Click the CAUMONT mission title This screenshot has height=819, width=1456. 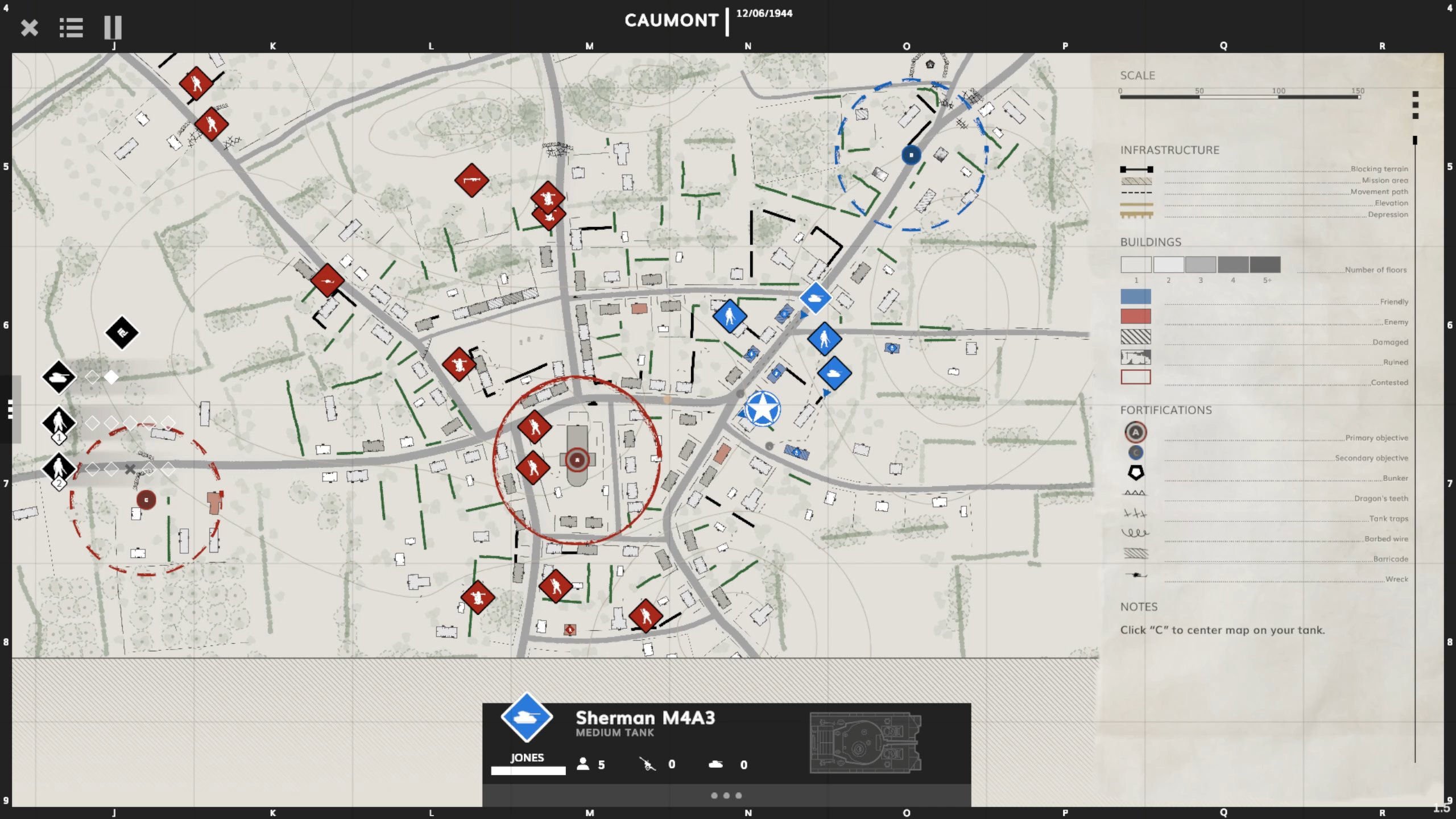click(x=671, y=20)
